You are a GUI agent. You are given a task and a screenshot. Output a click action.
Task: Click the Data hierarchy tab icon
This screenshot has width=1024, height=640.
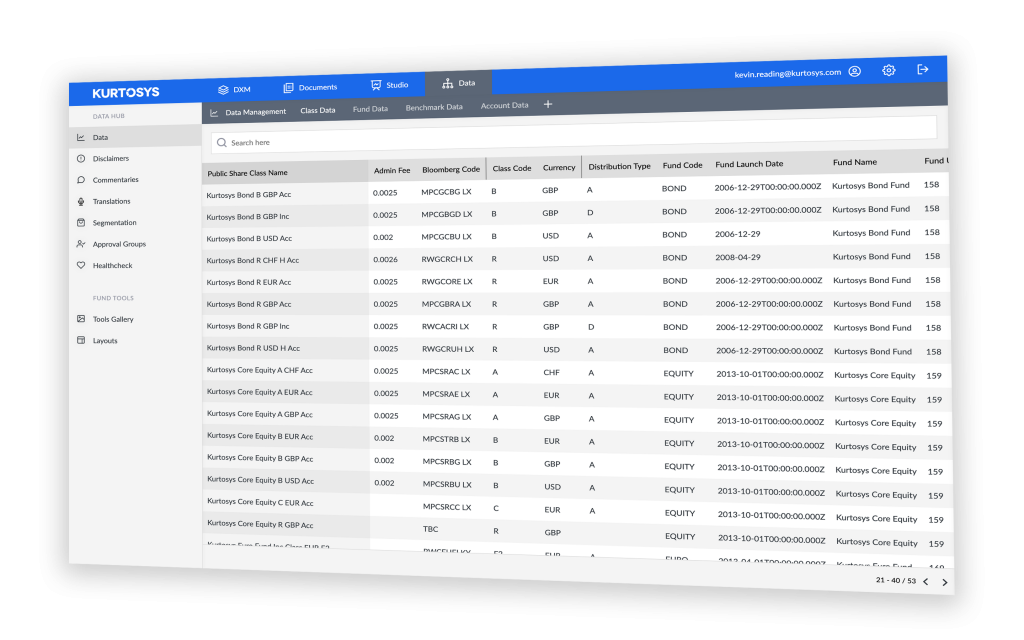tap(447, 83)
